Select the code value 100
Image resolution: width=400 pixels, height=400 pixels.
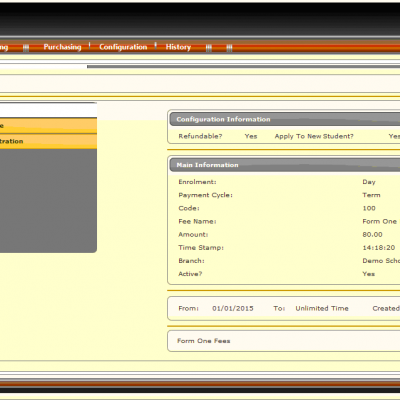pos(369,208)
